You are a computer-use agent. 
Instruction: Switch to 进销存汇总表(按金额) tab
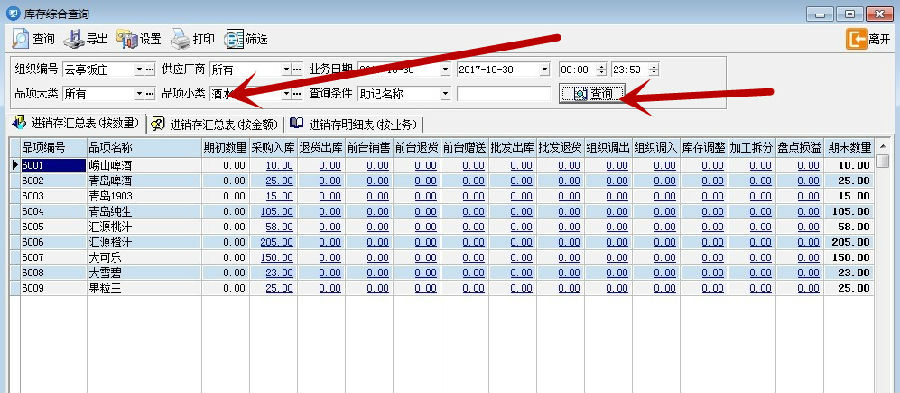click(x=216, y=123)
